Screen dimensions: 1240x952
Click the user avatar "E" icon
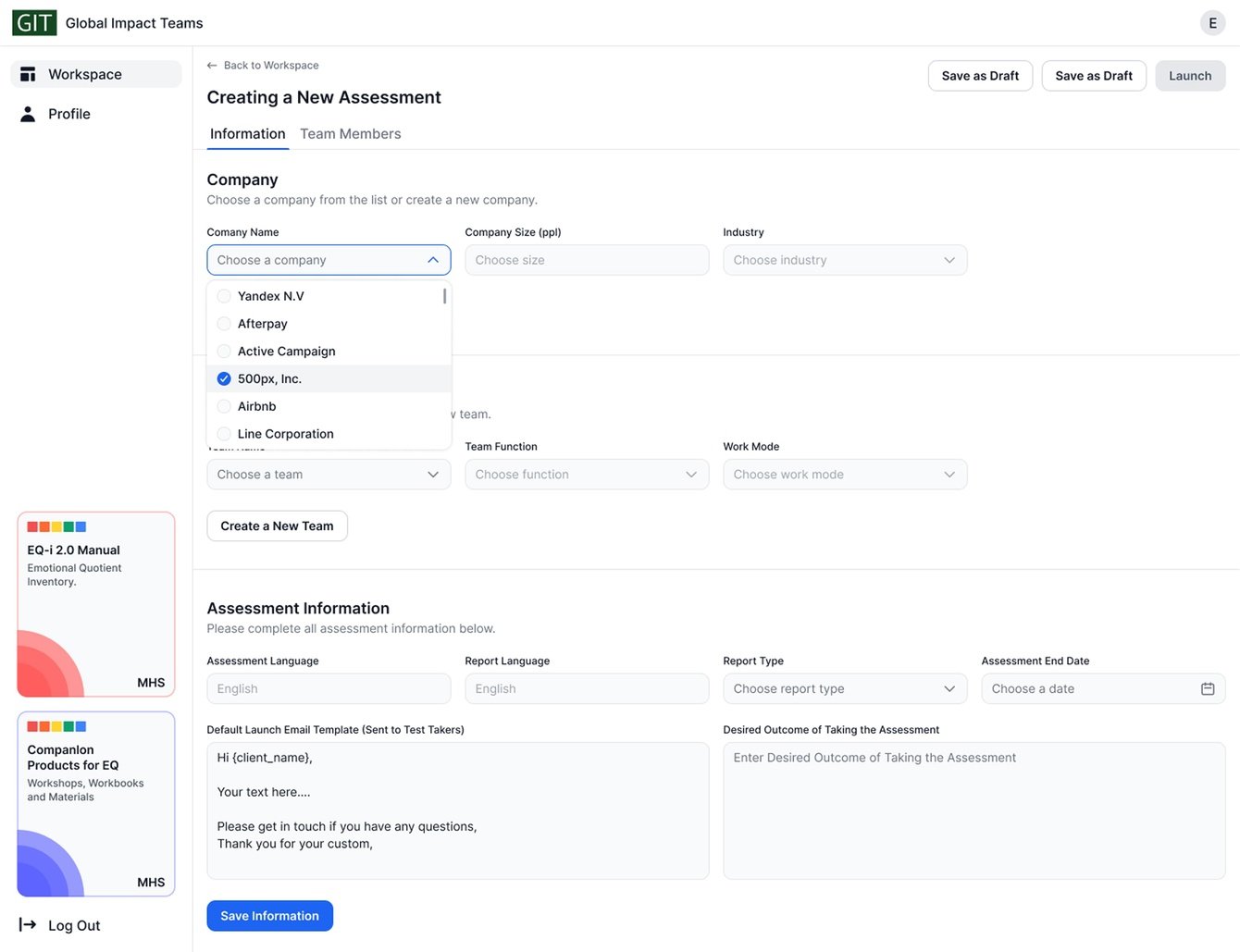1212,23
